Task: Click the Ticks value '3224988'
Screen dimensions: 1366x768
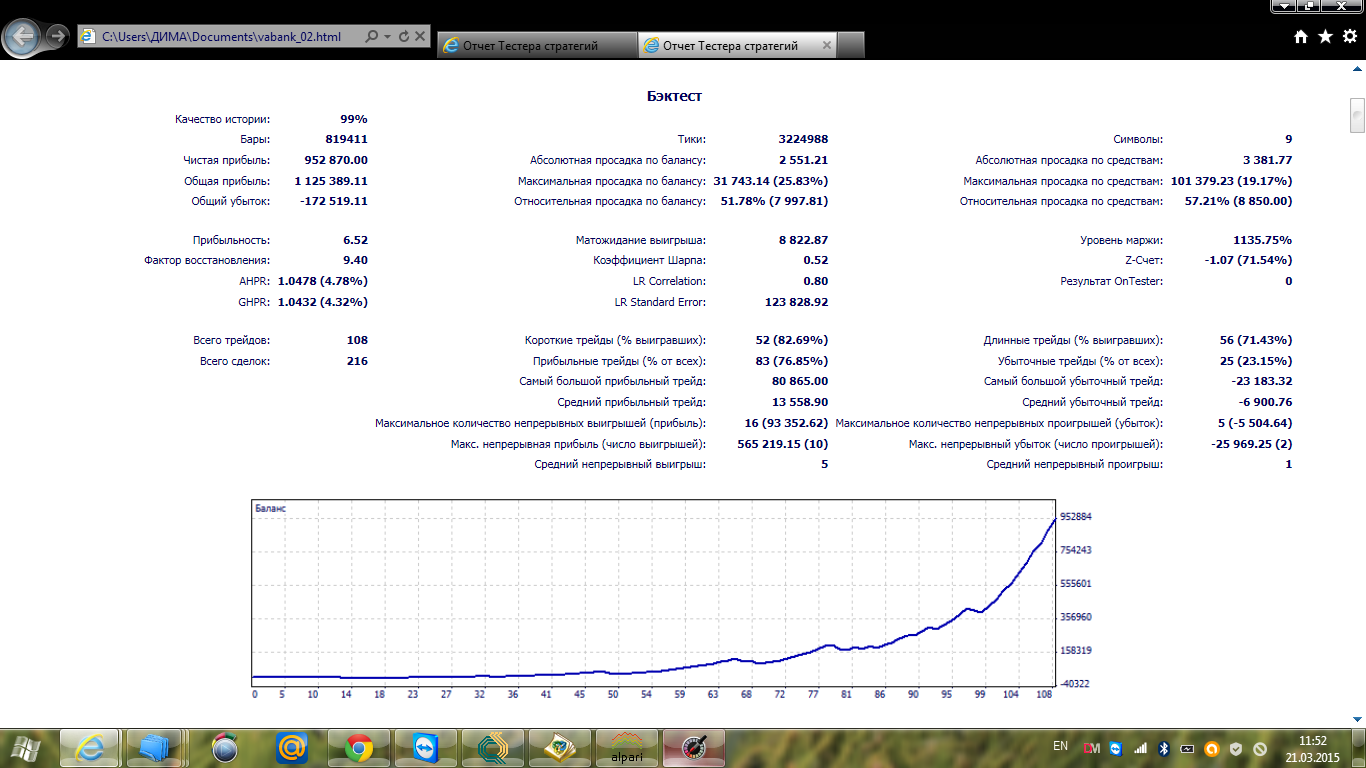Action: pyautogui.click(x=803, y=139)
